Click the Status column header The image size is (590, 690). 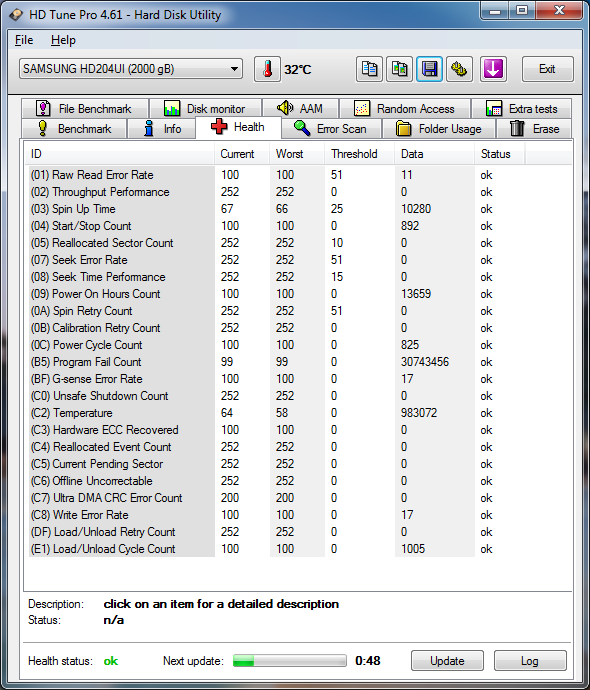tap(499, 154)
